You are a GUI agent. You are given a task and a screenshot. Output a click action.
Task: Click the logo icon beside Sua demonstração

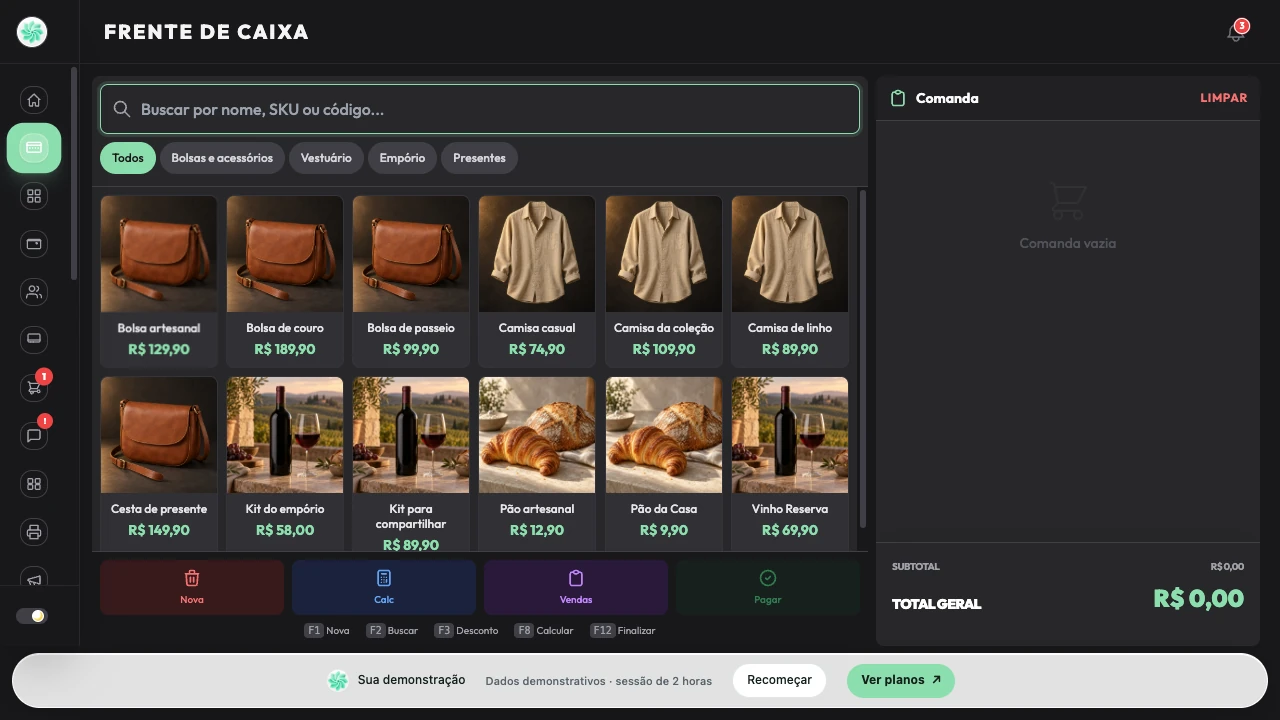pos(338,681)
